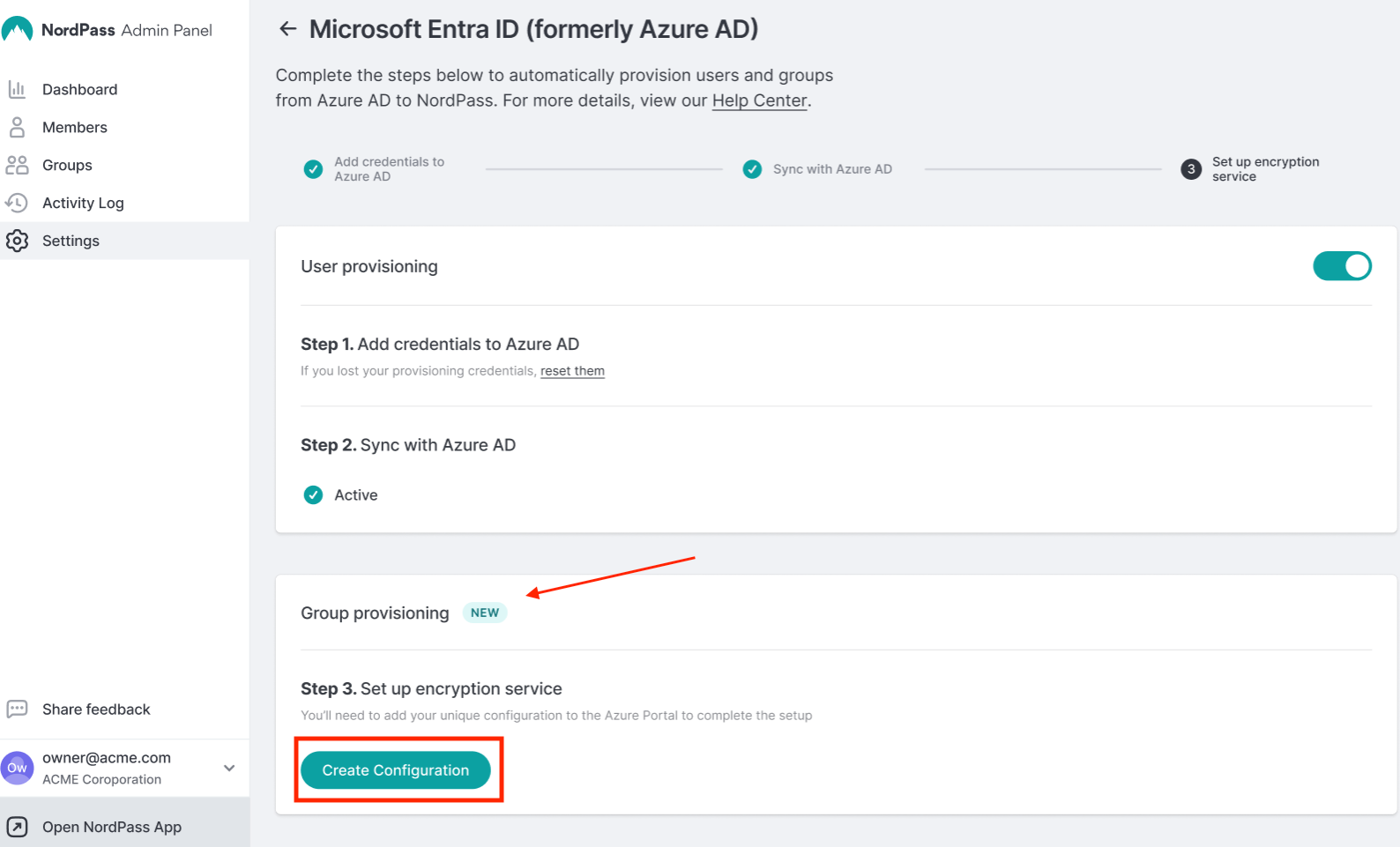Click the Dashboard chart icon
This screenshot has height=847, width=1400.
[17, 89]
